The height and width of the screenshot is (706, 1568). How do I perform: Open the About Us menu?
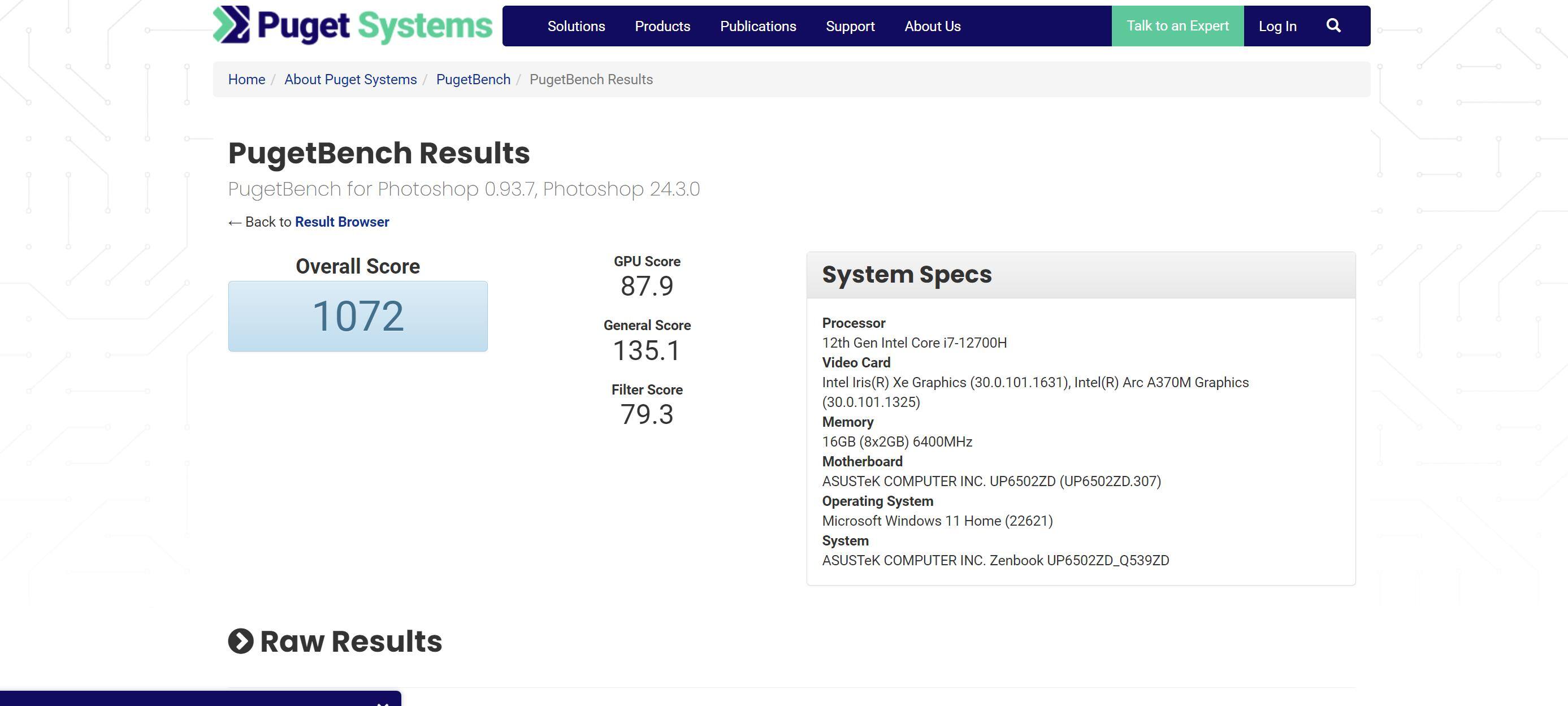[932, 26]
